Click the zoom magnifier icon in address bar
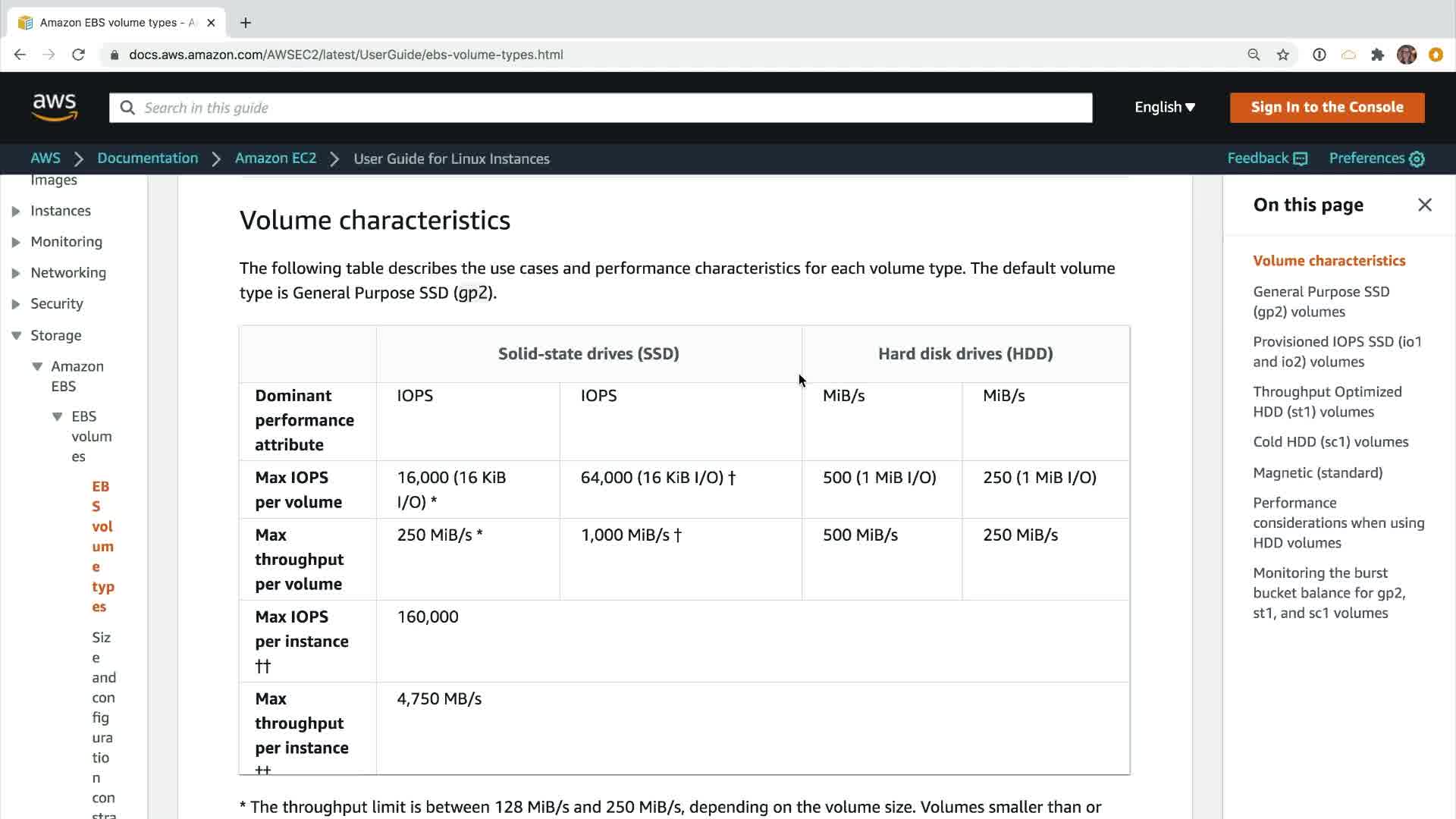1456x819 pixels. tap(1254, 55)
